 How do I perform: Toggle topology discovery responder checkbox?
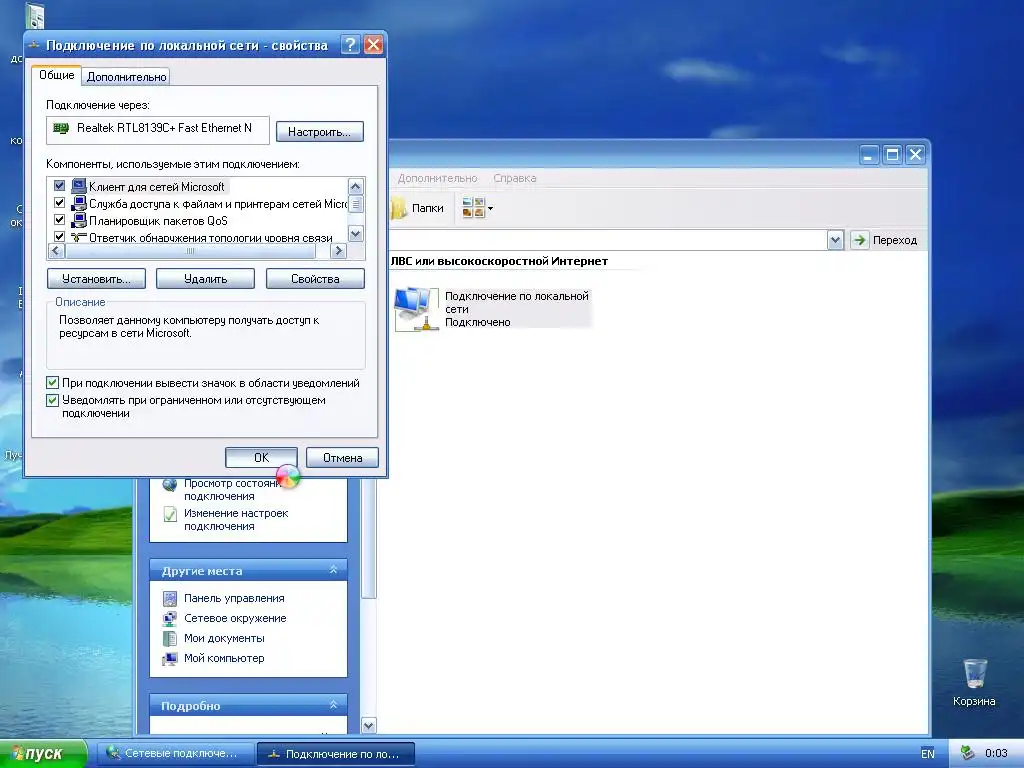click(59, 237)
